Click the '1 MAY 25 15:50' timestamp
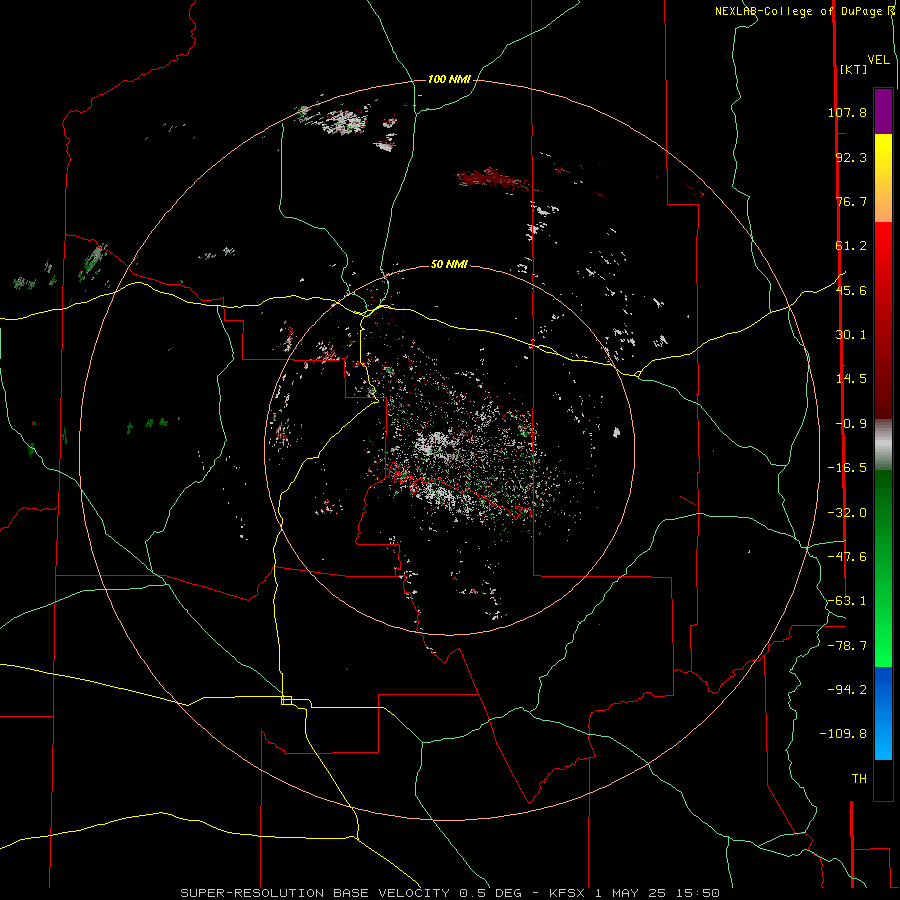 (657, 893)
